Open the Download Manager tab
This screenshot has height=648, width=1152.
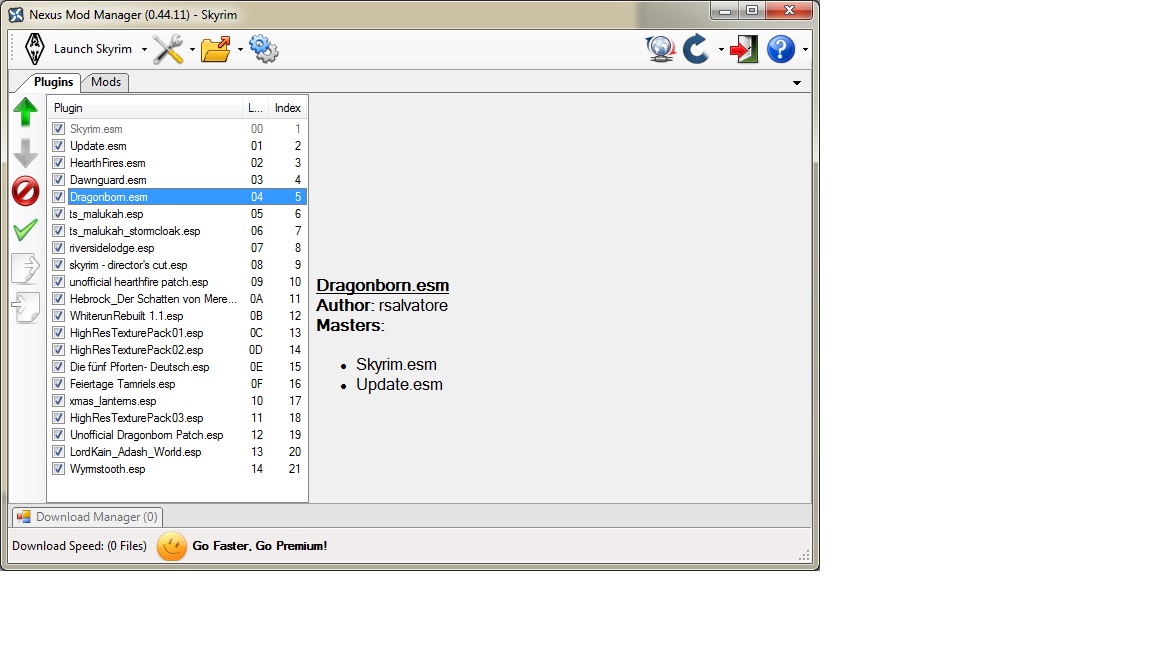(x=87, y=517)
